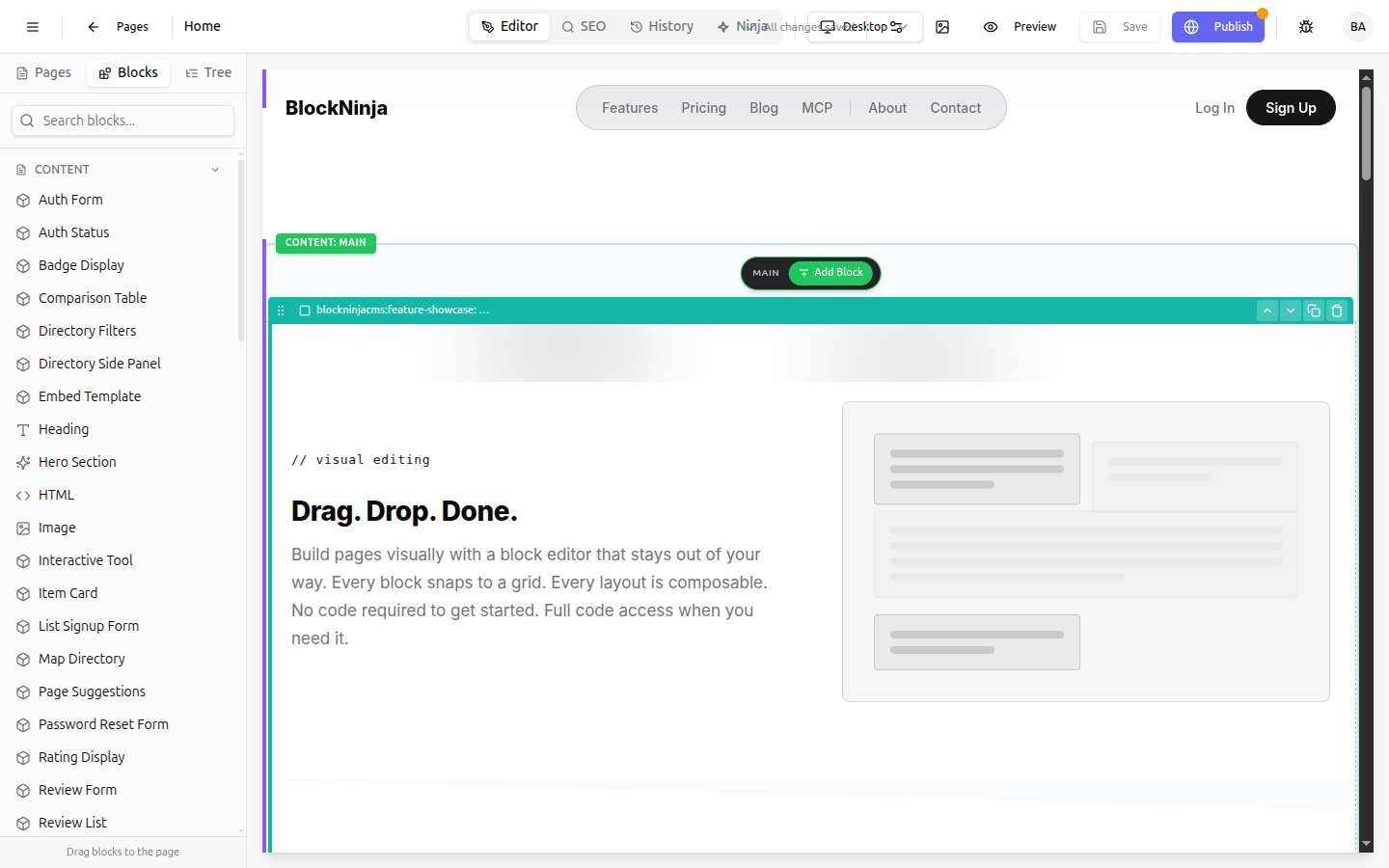Select Interactive Tool block
This screenshot has height=868, width=1389.
pos(122,560)
